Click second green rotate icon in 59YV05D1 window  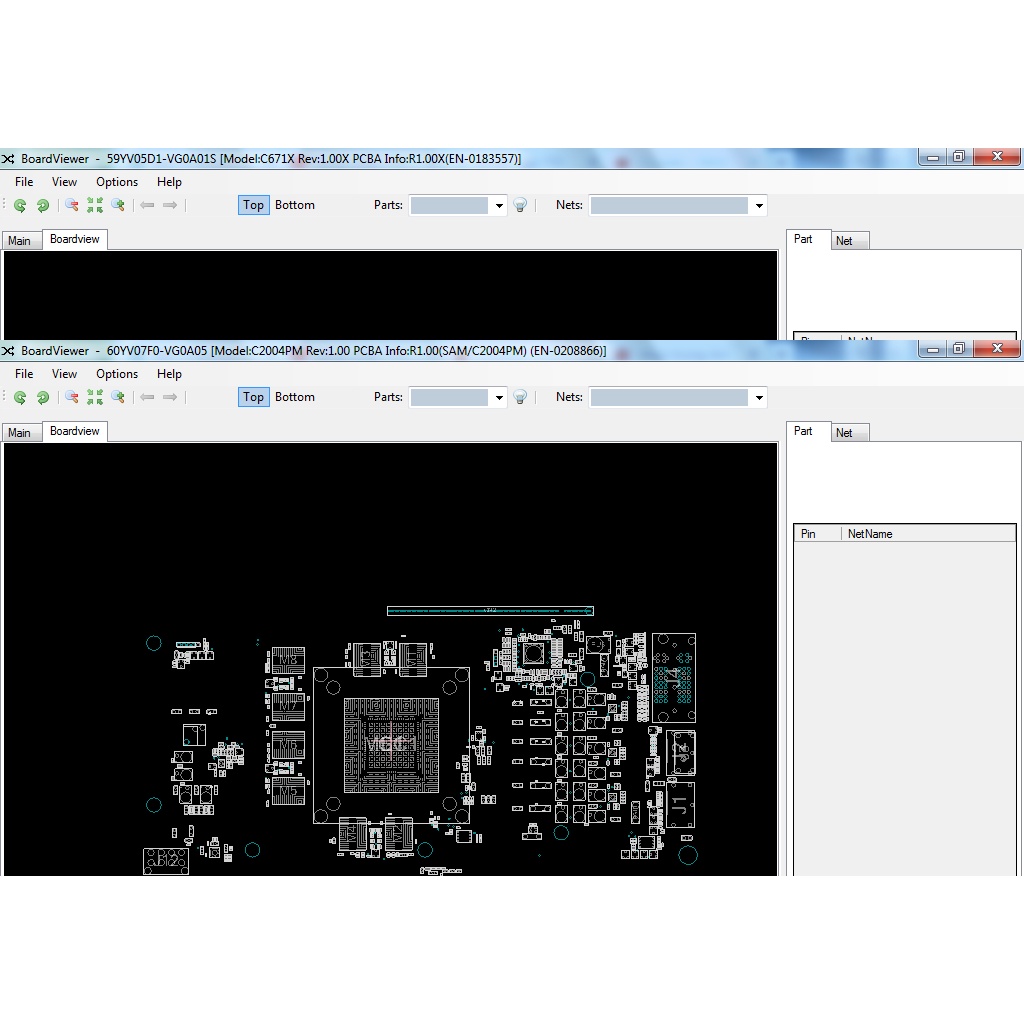click(42, 206)
